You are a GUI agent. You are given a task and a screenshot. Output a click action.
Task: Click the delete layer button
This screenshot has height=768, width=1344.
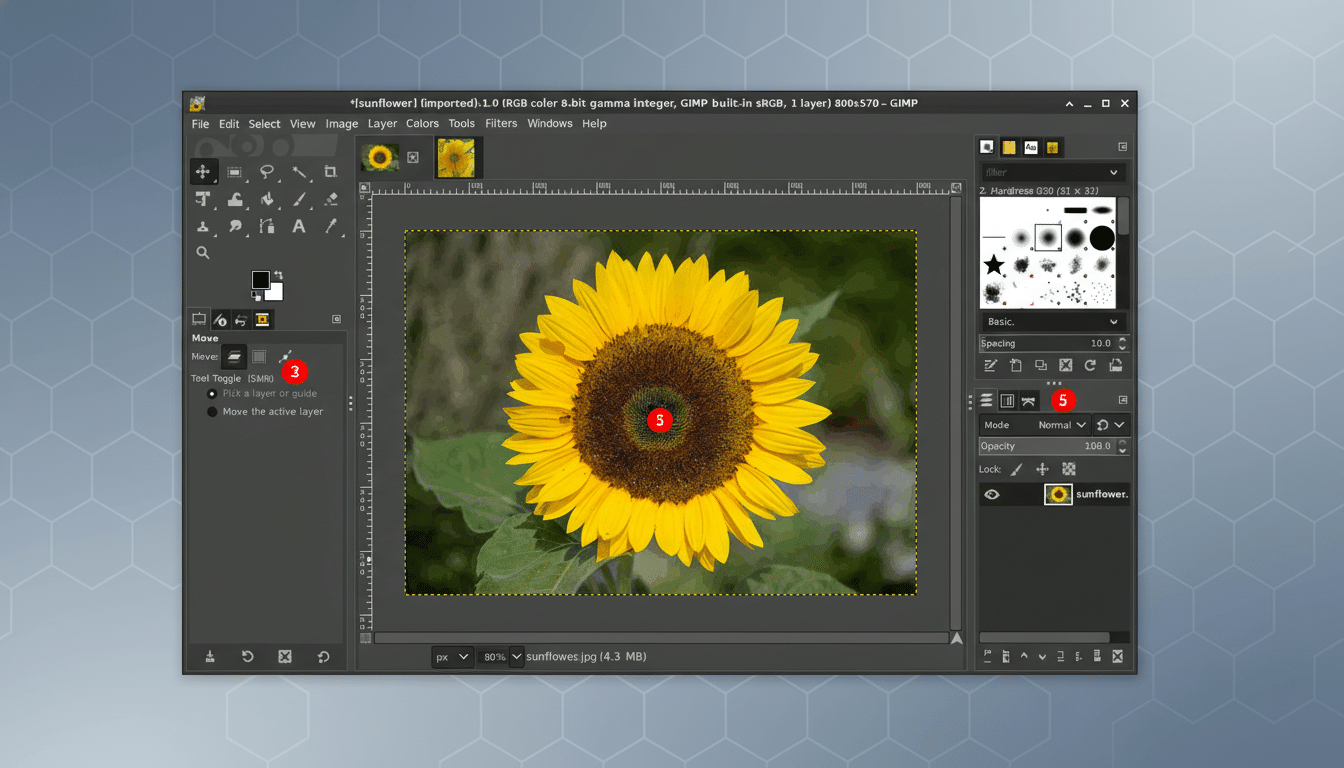coord(1117,656)
